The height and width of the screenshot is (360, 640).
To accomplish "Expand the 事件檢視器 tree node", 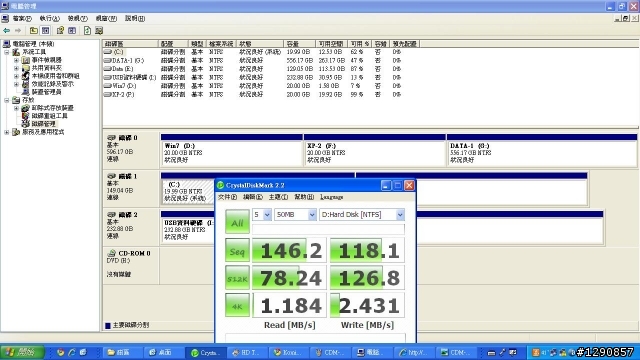I will (16, 60).
